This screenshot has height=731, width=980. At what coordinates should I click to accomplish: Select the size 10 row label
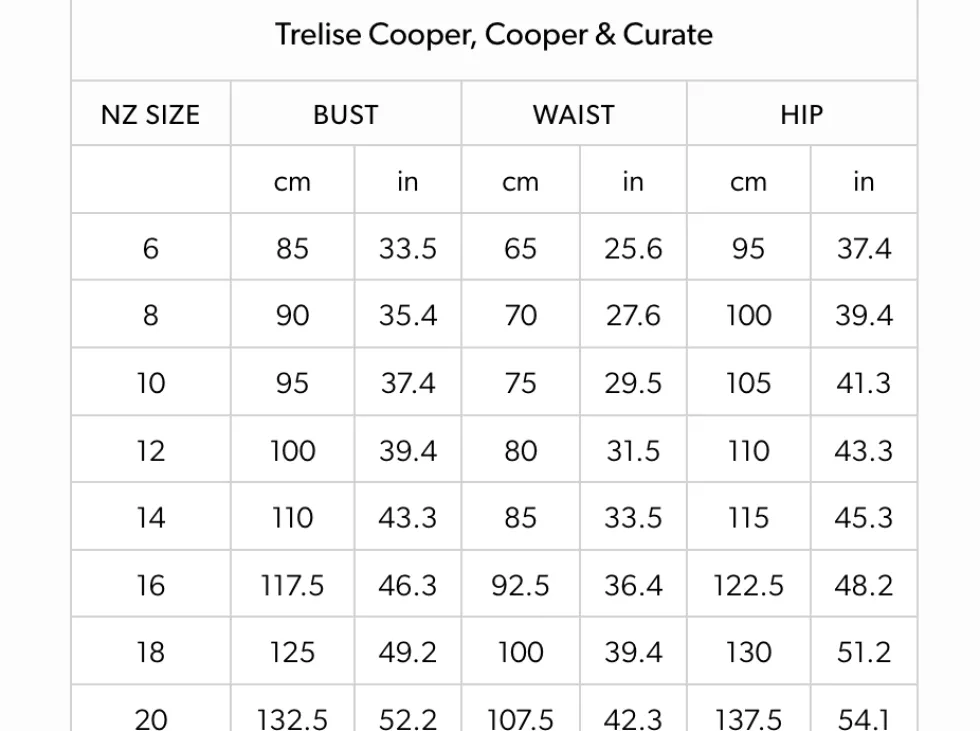150,383
